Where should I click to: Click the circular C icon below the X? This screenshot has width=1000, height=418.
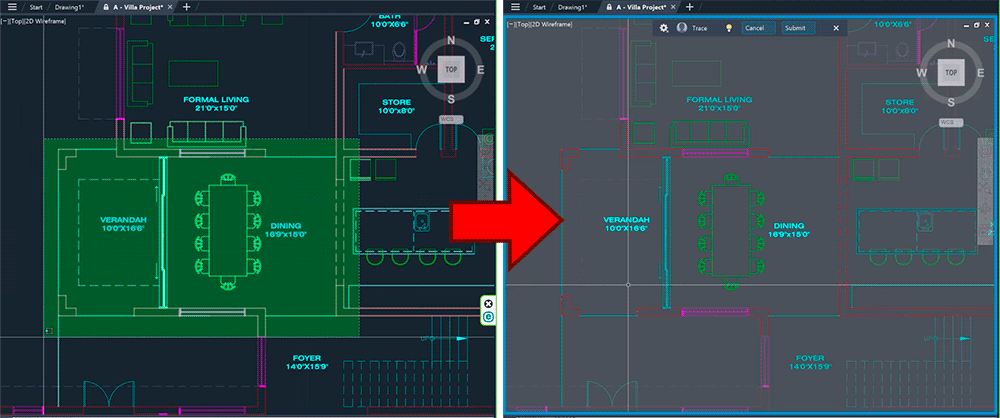pyautogui.click(x=489, y=317)
